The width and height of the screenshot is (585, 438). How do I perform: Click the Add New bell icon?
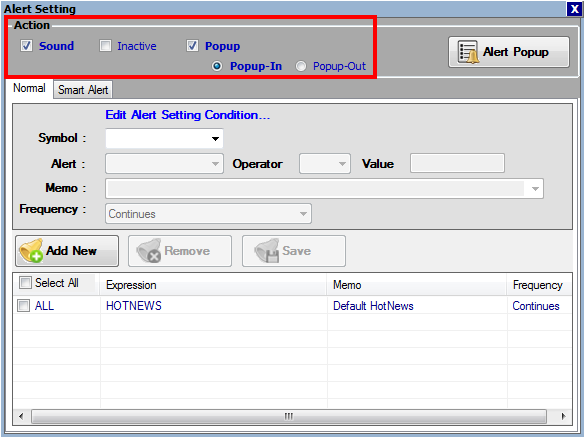point(31,251)
